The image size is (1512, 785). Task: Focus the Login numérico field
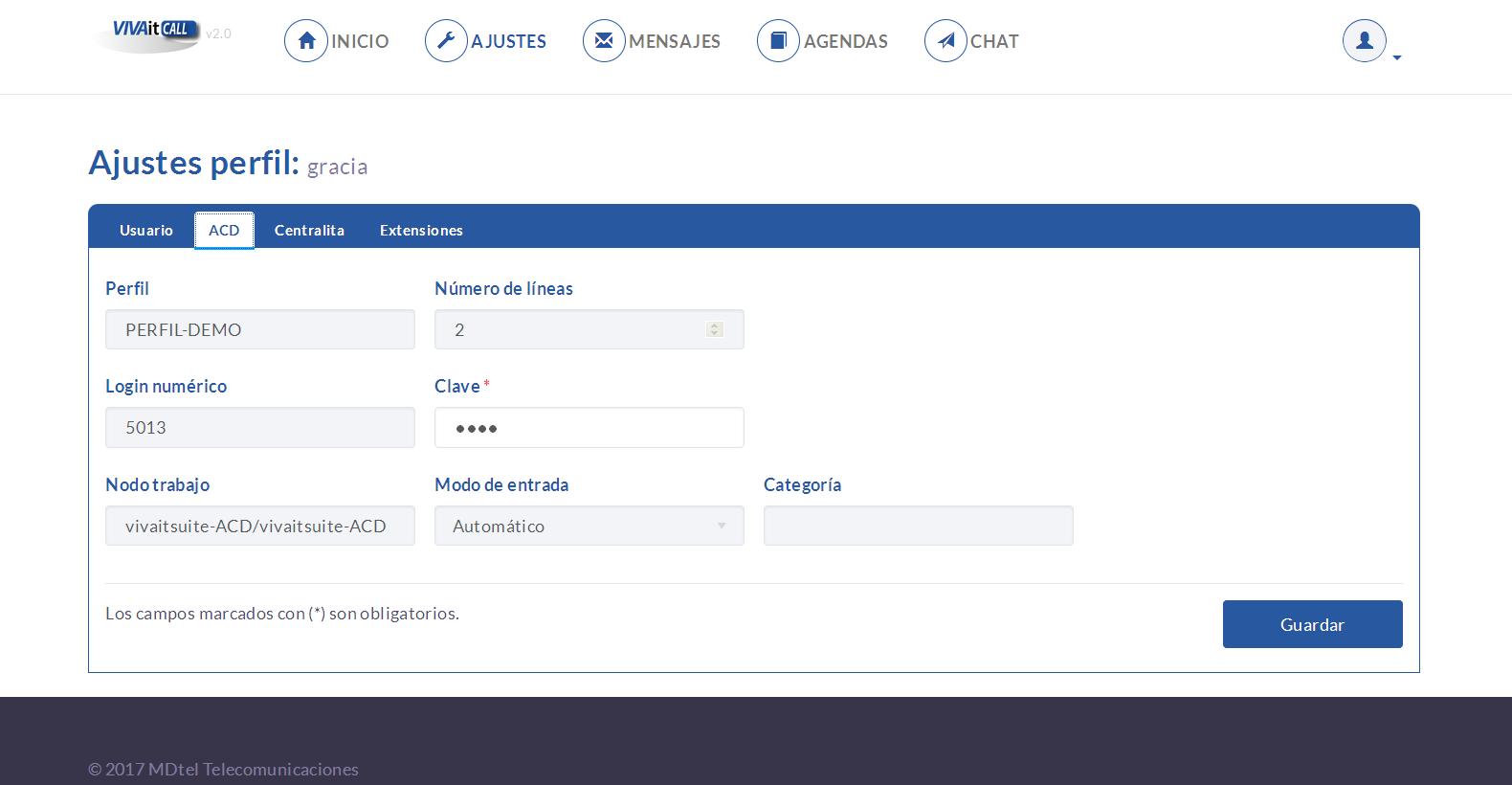pos(260,427)
